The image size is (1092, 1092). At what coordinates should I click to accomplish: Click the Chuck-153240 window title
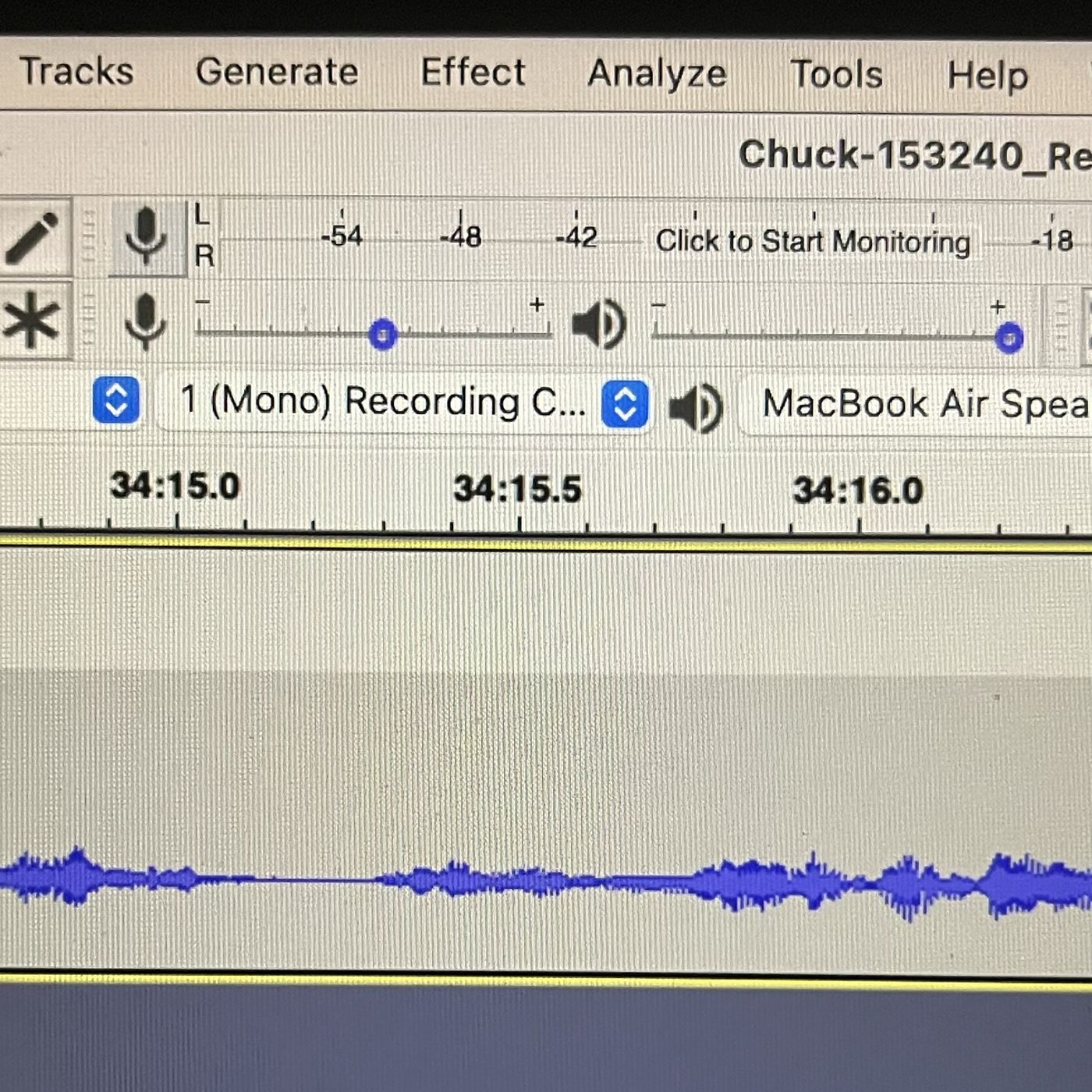915,155
